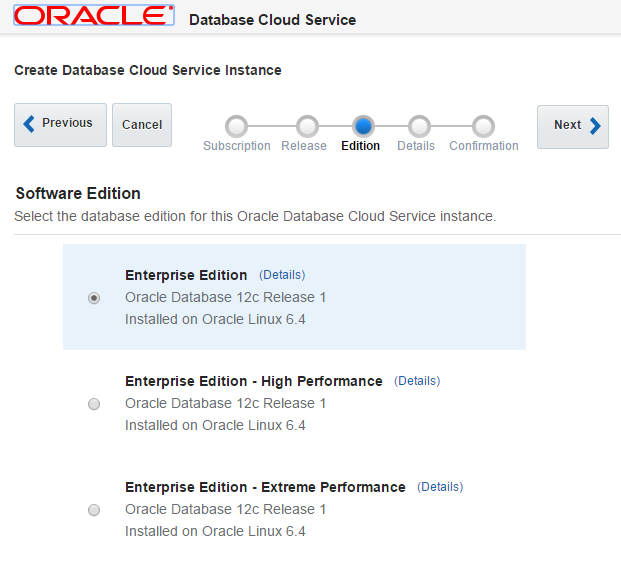Proceed with the Next button
Image resolution: width=621 pixels, height=578 pixels.
573,127
